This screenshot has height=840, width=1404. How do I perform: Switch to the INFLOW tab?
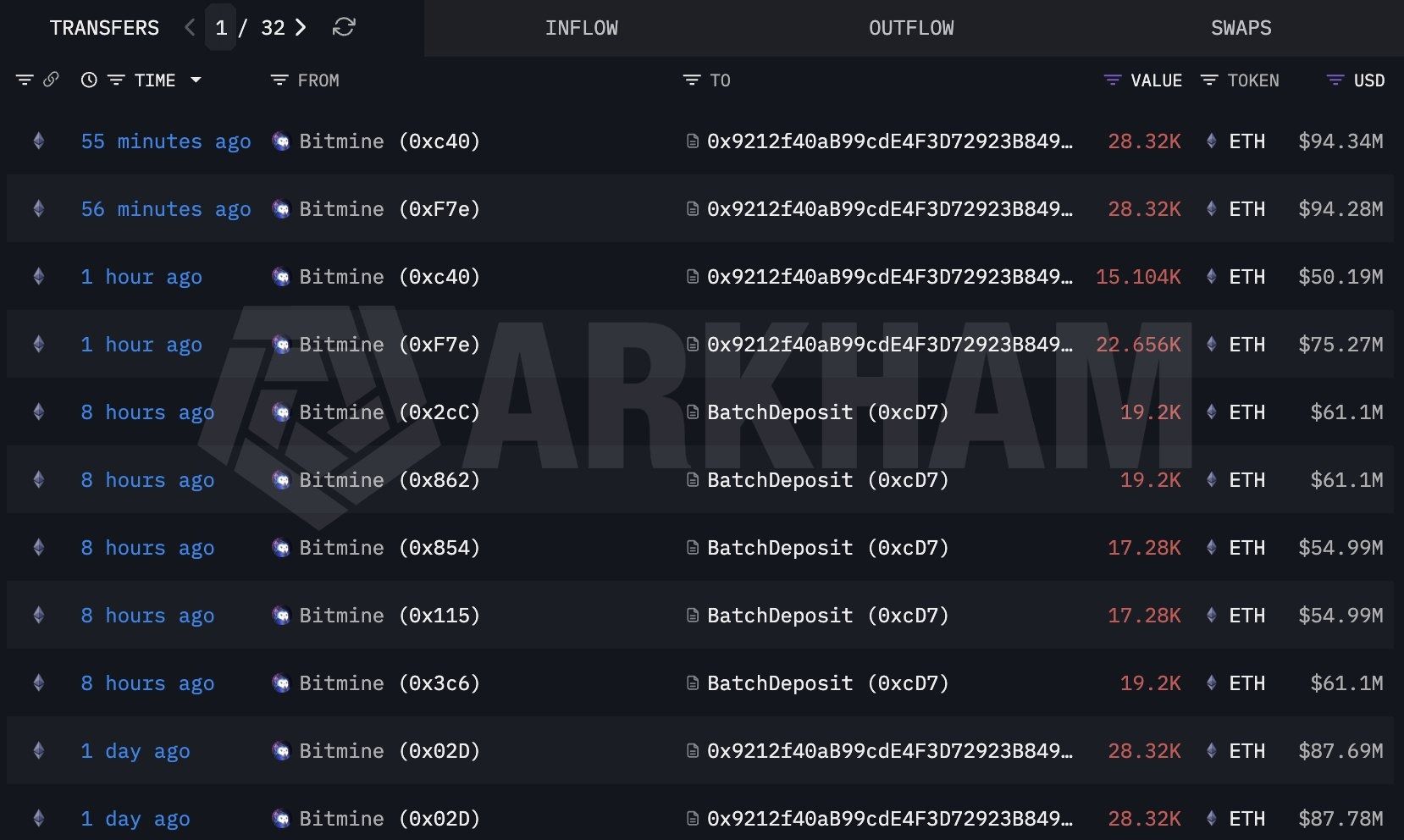point(582,27)
